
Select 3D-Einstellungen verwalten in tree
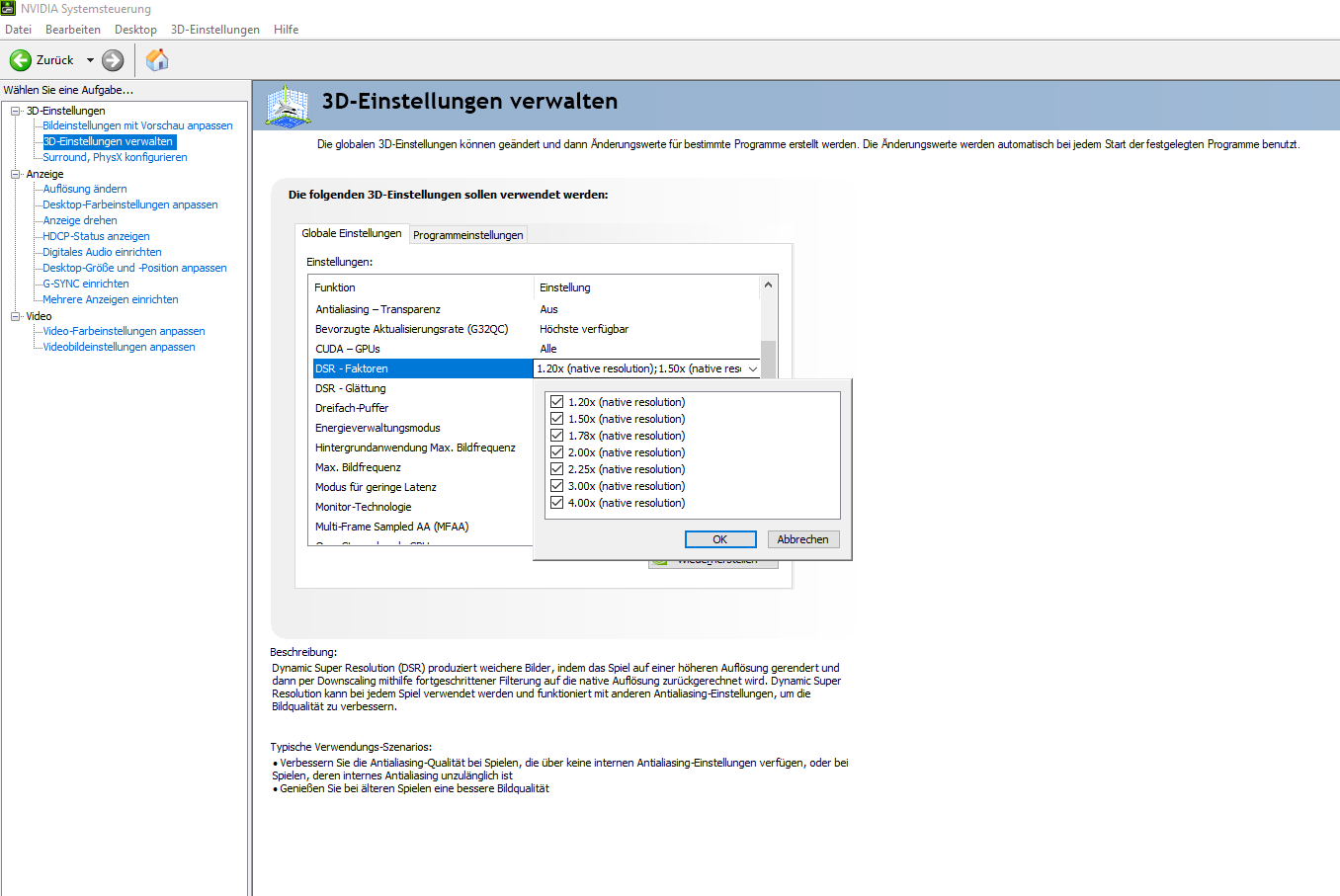(108, 141)
